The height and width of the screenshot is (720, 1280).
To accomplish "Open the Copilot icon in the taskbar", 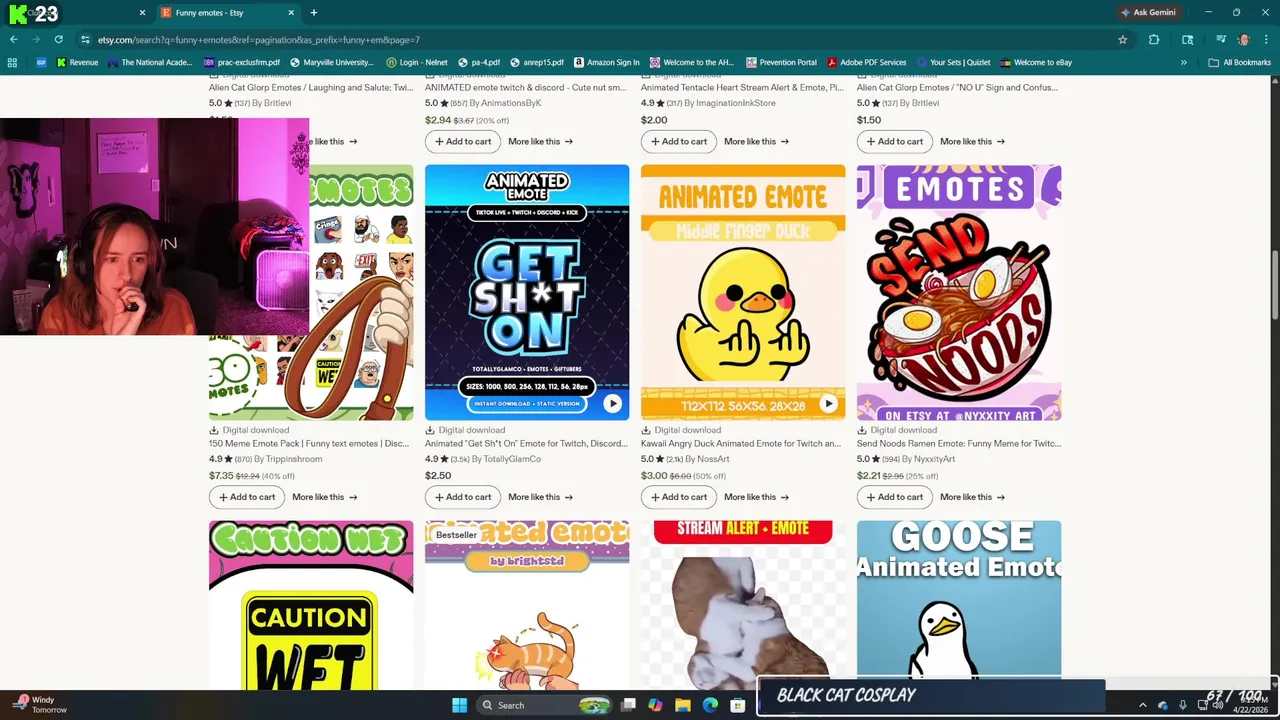I will point(655,705).
